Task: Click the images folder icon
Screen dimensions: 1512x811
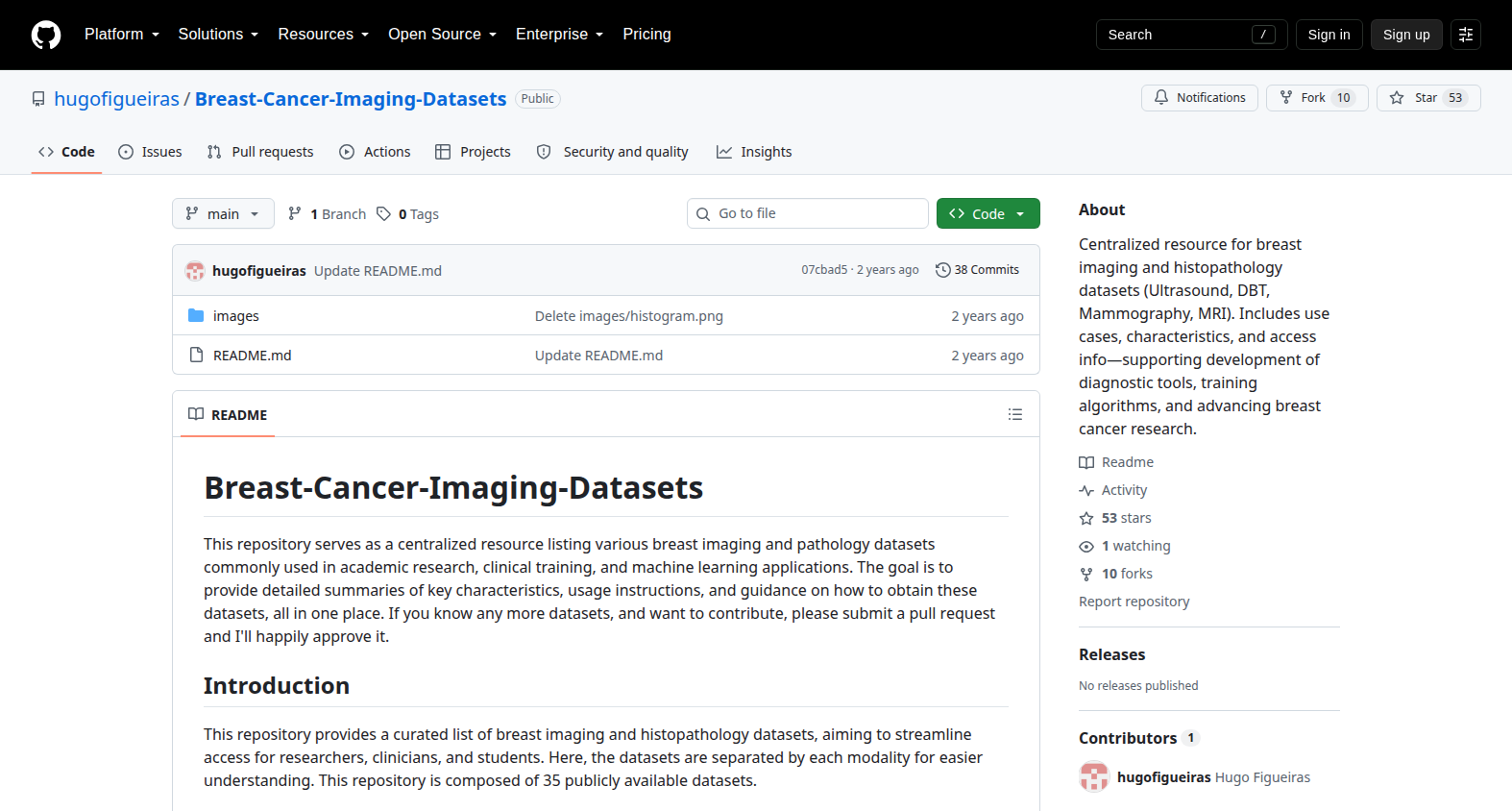Action: coord(196,315)
